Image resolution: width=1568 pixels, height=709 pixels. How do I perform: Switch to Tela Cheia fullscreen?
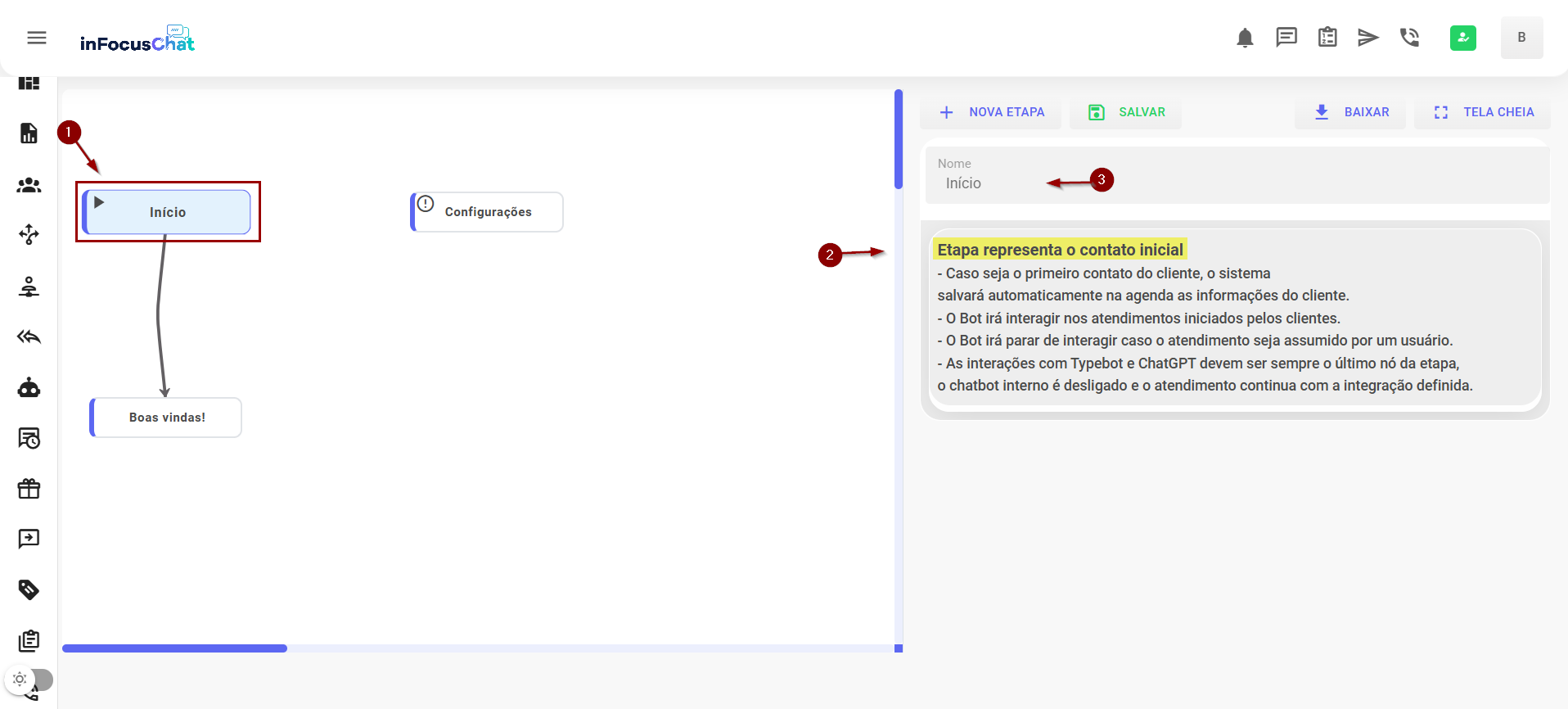1484,112
